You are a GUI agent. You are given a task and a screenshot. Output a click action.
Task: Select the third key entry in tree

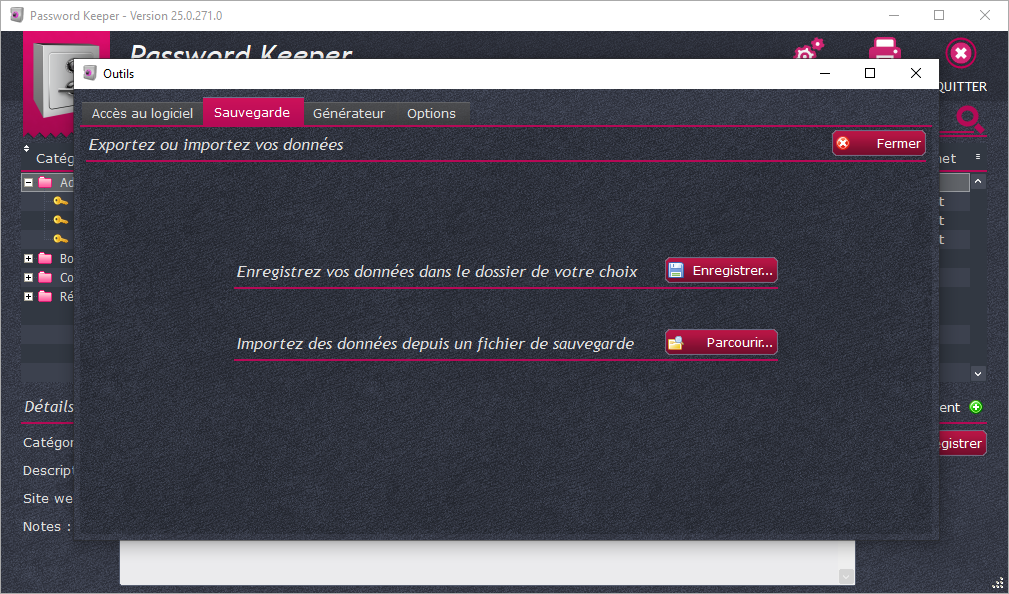[x=60, y=239]
